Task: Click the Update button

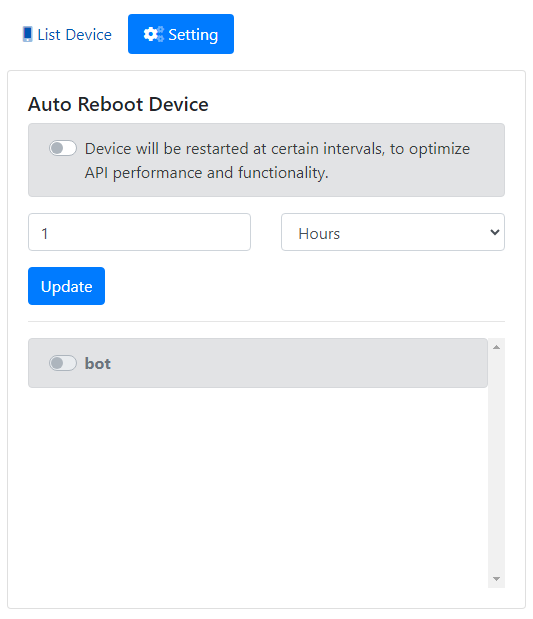Action: [x=66, y=286]
